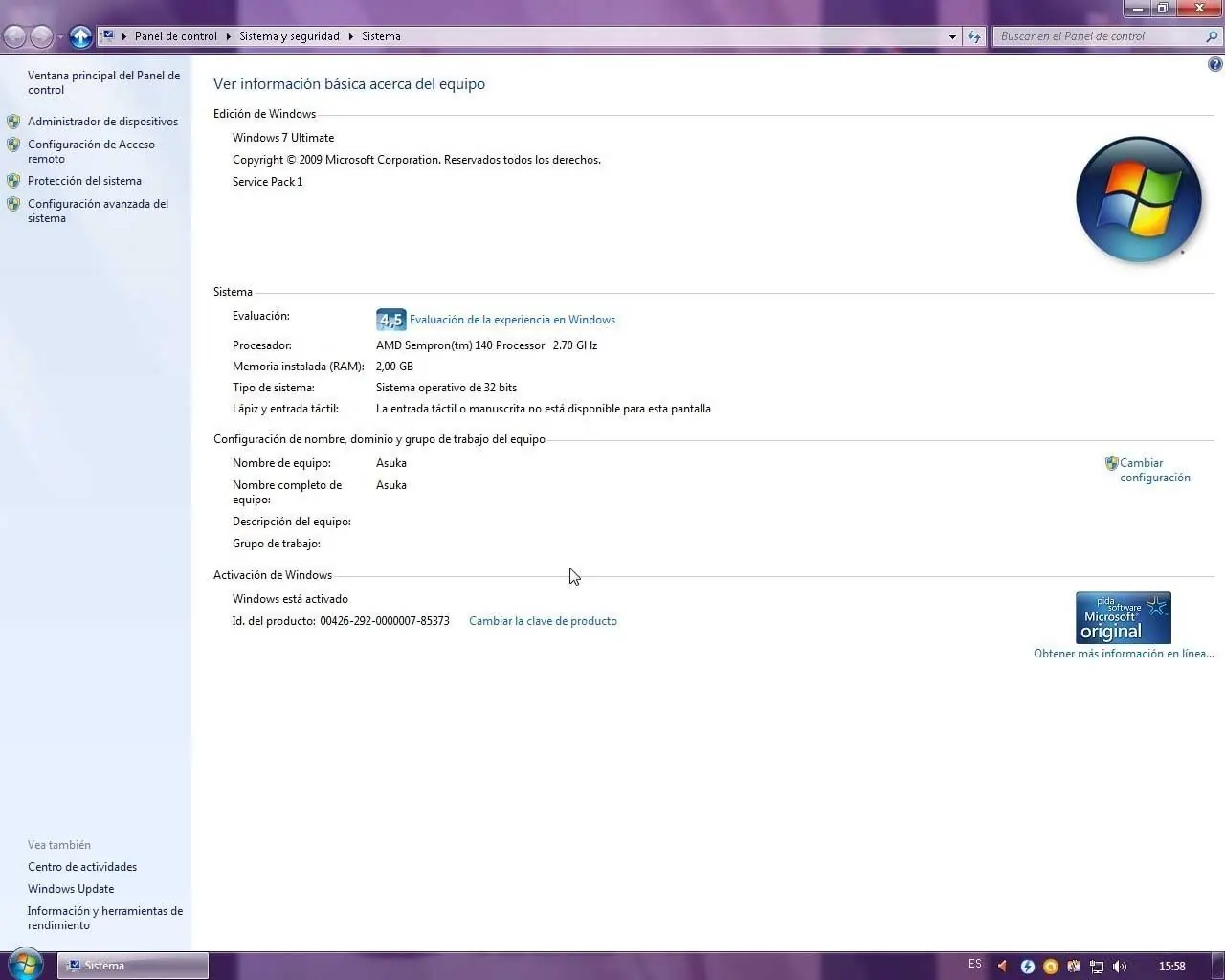1225x980 pixels.
Task: Open volume speaker tray icon
Action: (1120, 967)
